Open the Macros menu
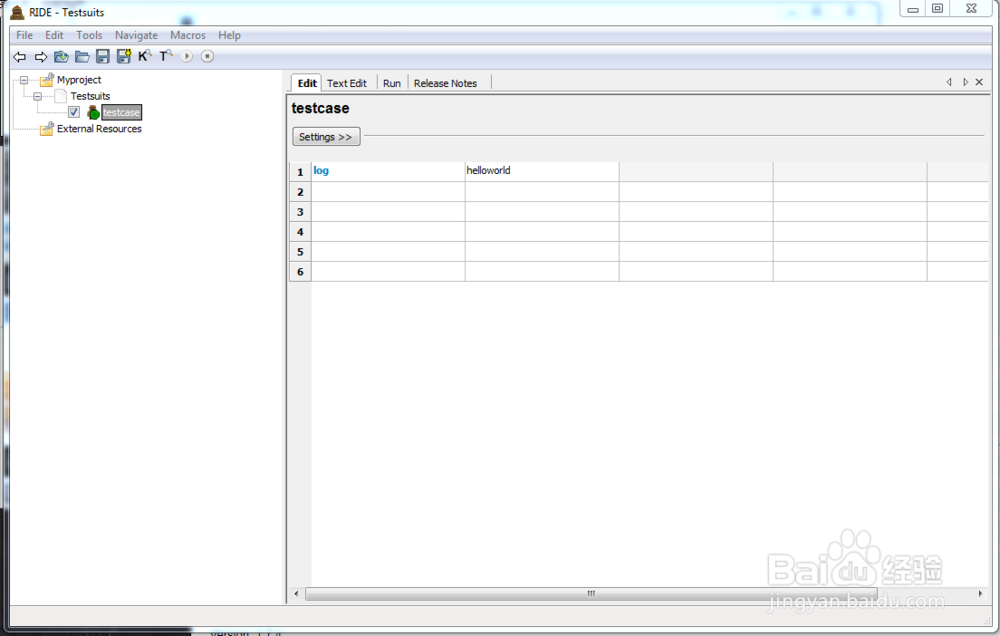The image size is (1000, 636). 188,35
